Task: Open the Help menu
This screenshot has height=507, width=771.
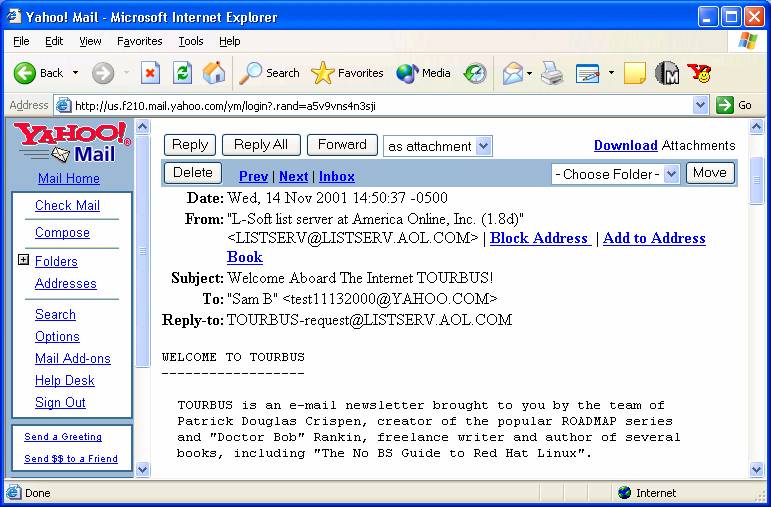Action: click(x=230, y=41)
